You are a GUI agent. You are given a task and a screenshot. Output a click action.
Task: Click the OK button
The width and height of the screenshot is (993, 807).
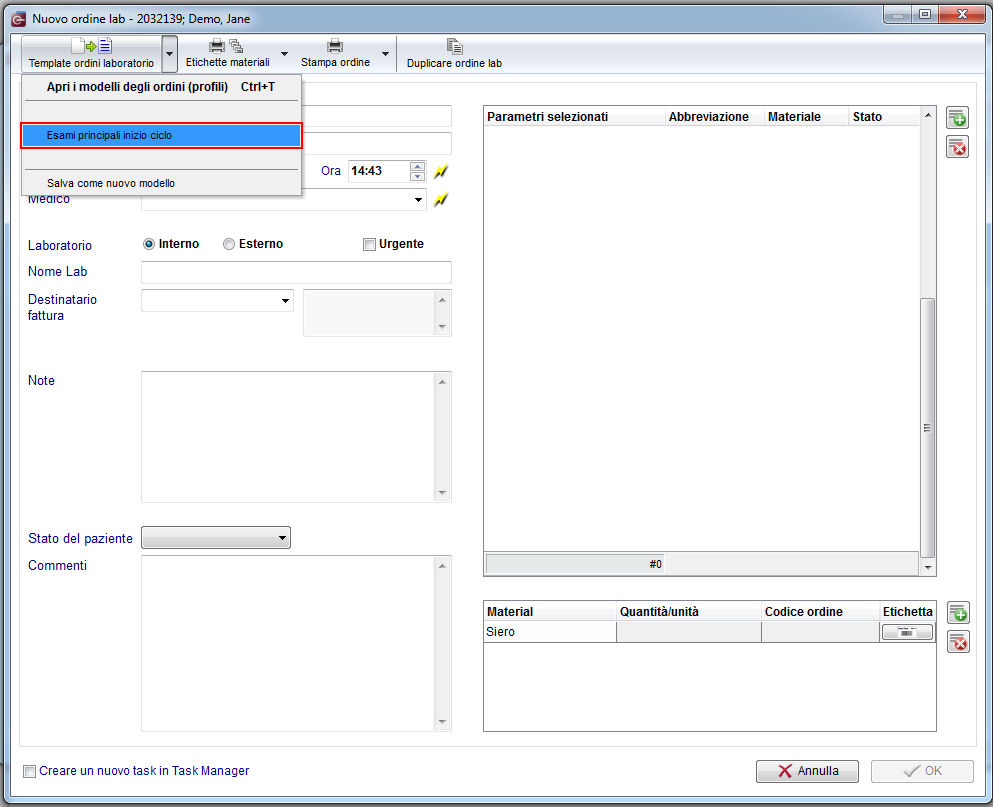[922, 771]
